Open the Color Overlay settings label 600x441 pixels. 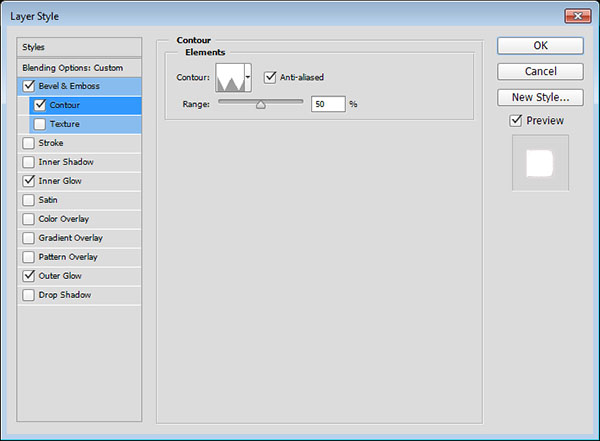point(64,219)
